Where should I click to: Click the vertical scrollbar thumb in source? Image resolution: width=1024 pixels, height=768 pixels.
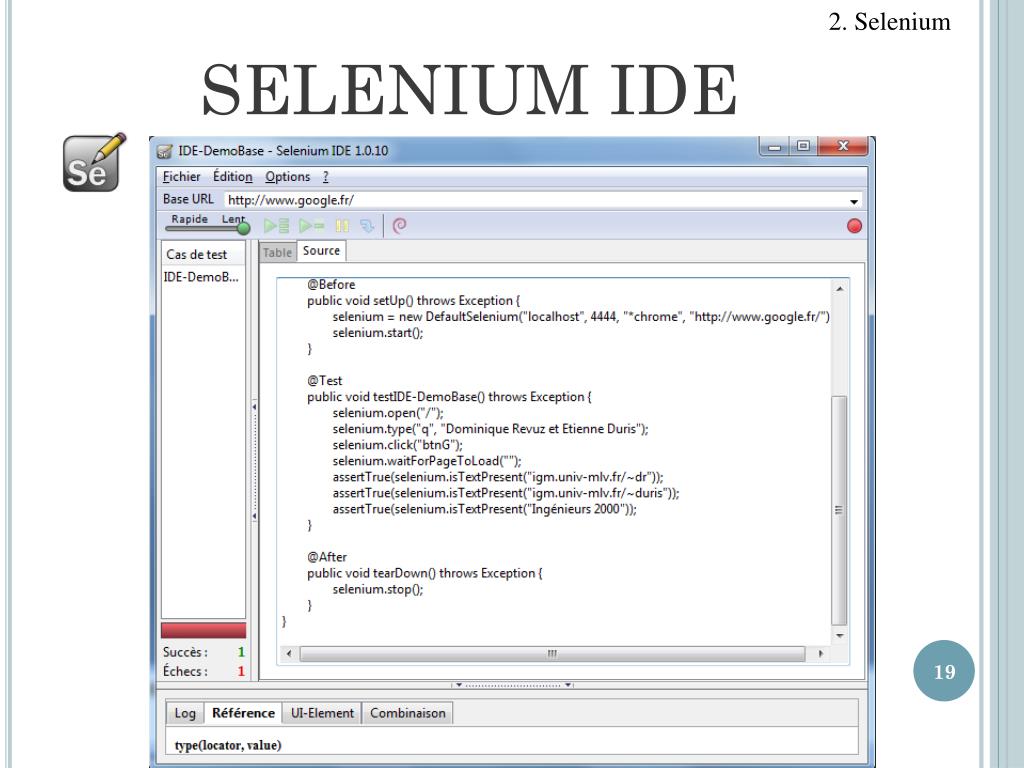839,510
